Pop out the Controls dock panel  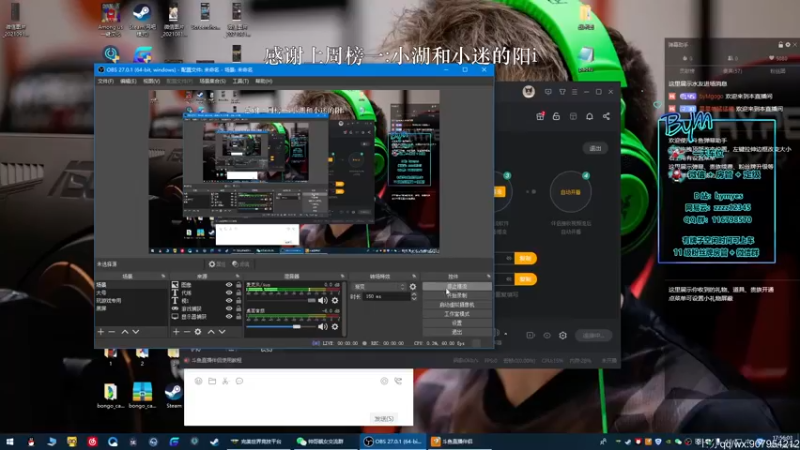click(488, 276)
